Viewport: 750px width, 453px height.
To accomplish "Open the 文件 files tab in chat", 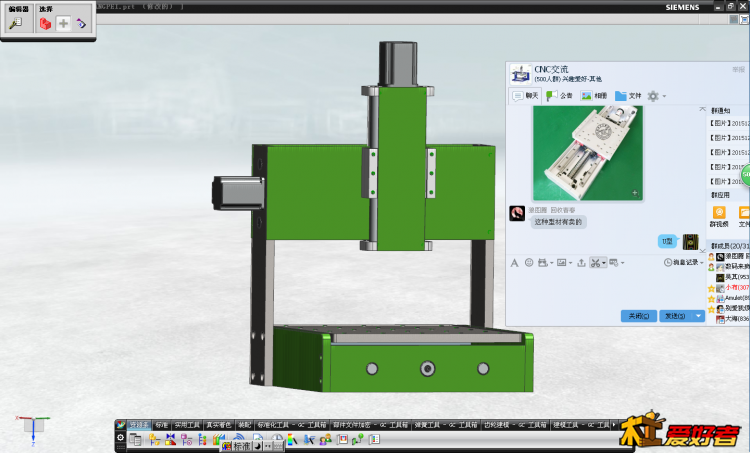I will (628, 96).
